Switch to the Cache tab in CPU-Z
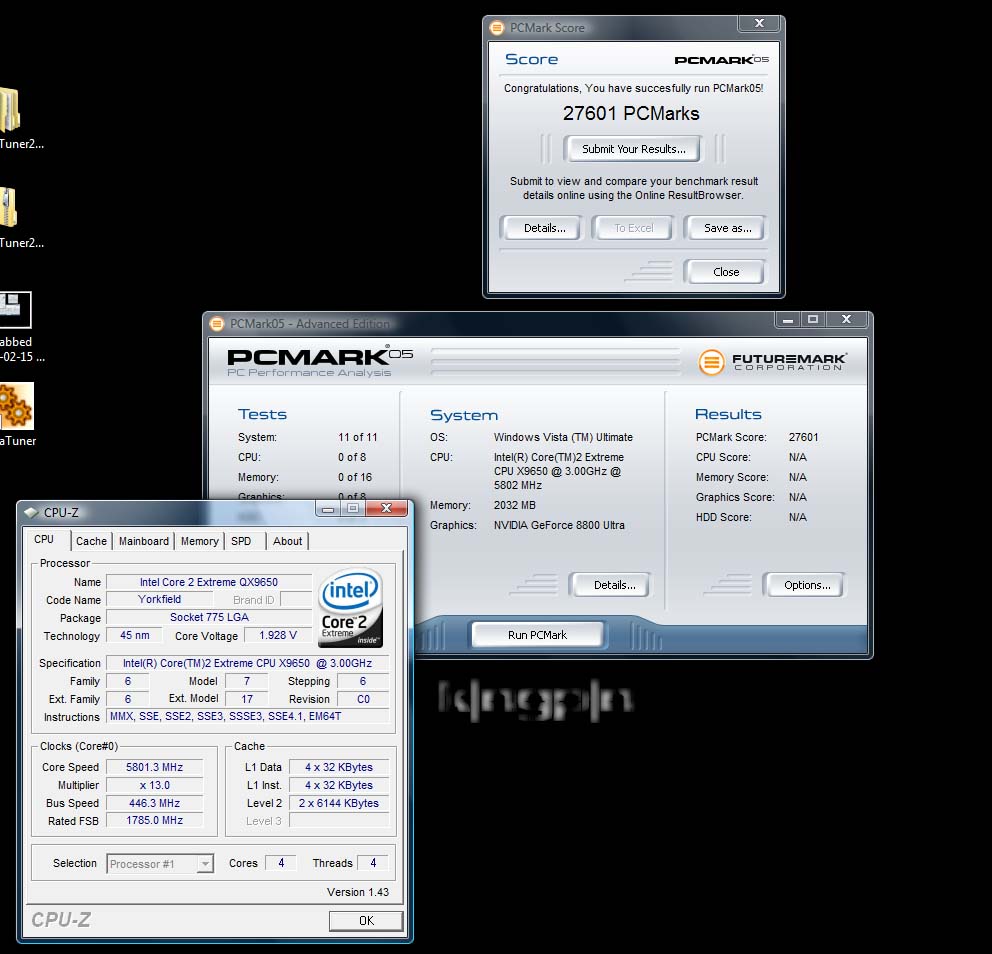 point(91,542)
